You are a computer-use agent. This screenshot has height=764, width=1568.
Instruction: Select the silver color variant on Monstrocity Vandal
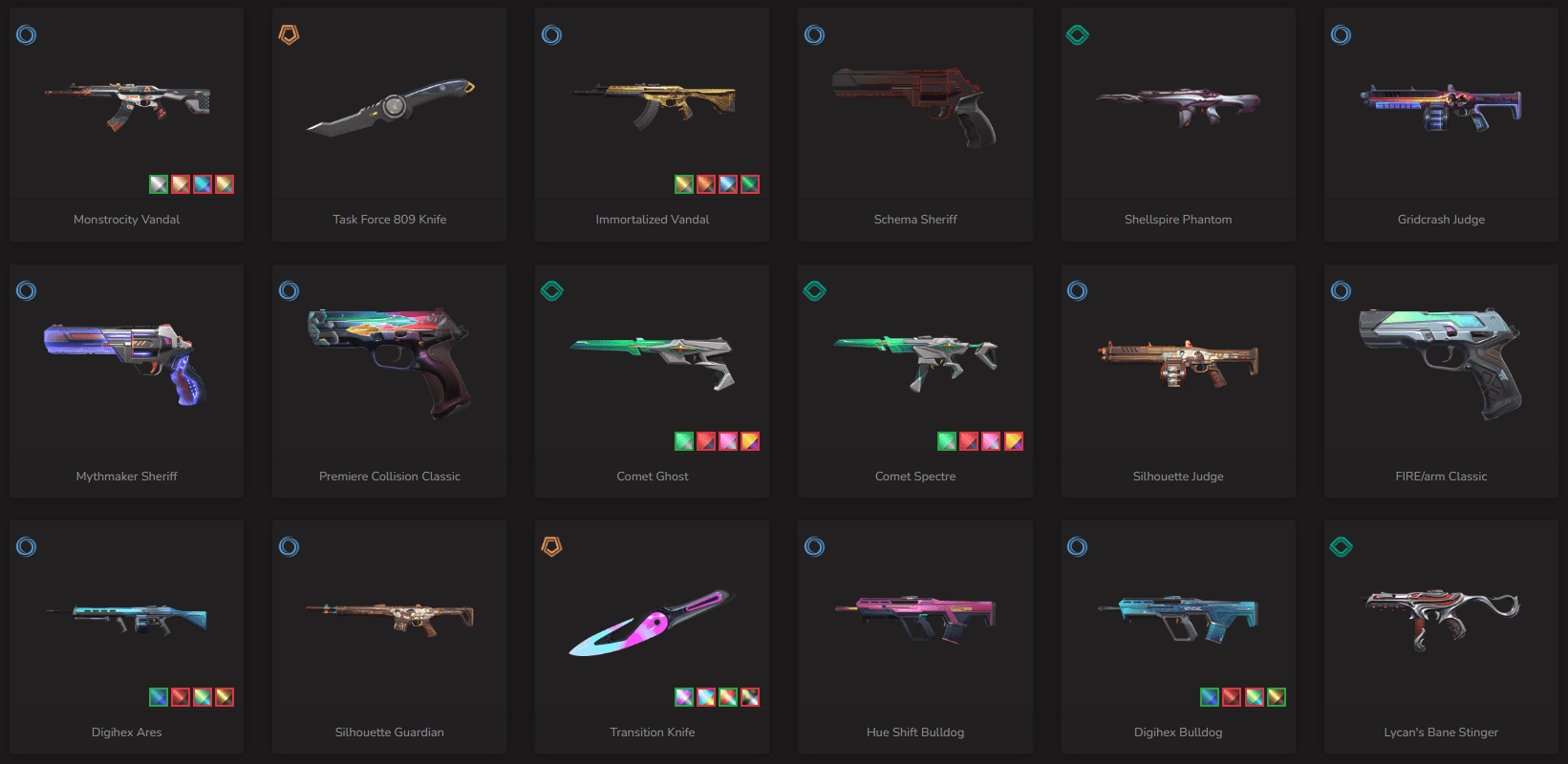click(159, 184)
